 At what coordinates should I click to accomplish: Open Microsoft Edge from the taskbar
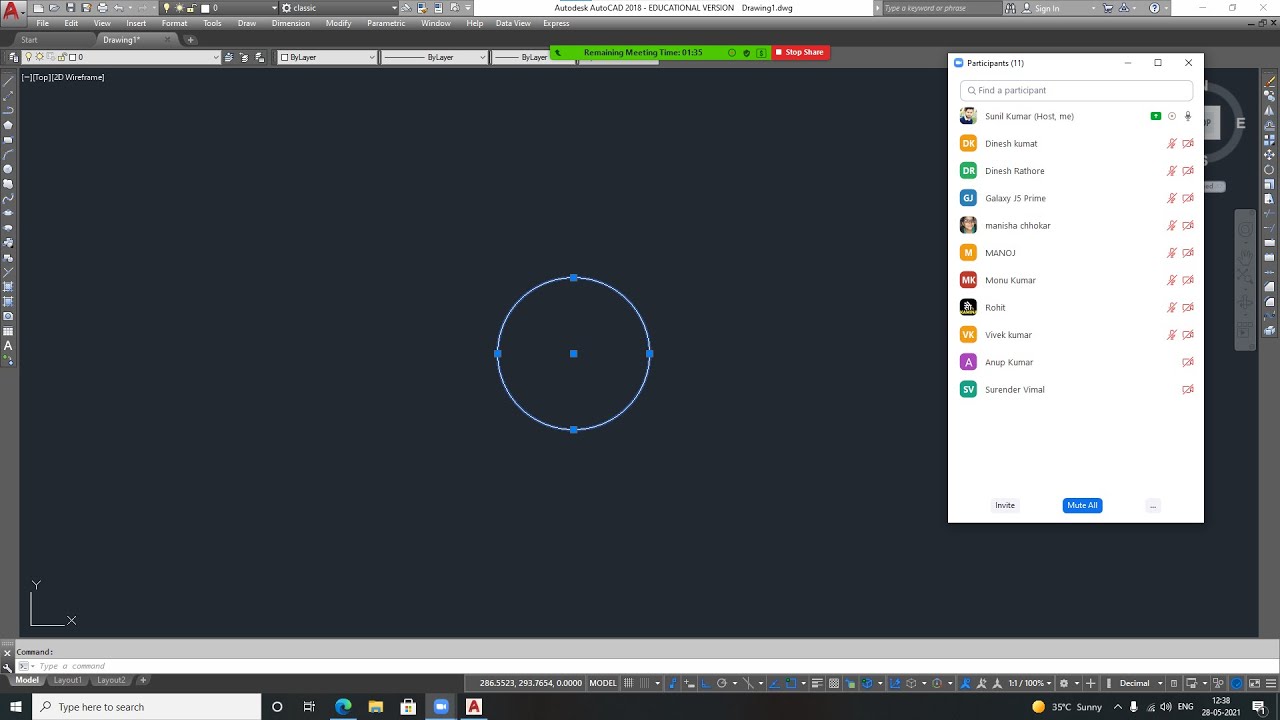(343, 707)
